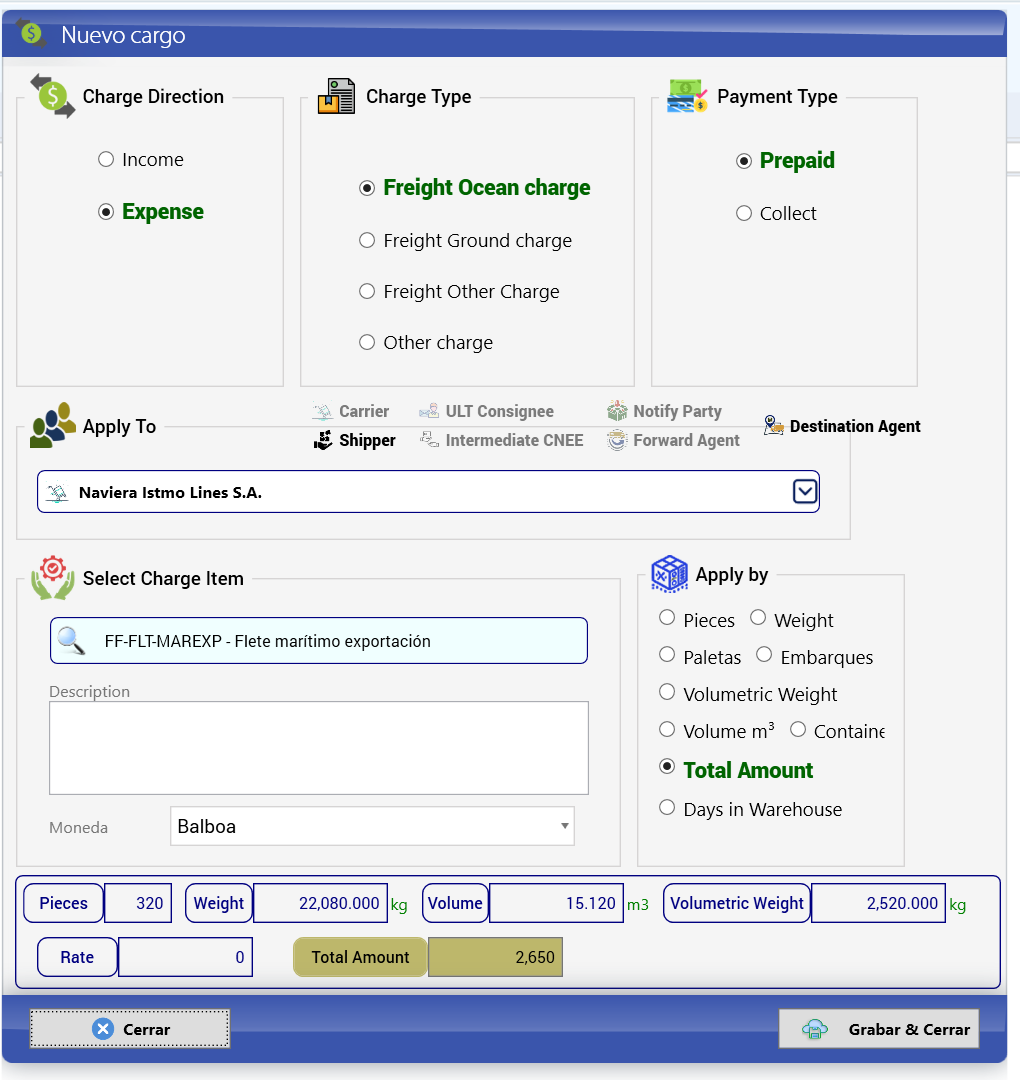Click the Payment Type money icon
Screen dimensions: 1020x1080
687,96
